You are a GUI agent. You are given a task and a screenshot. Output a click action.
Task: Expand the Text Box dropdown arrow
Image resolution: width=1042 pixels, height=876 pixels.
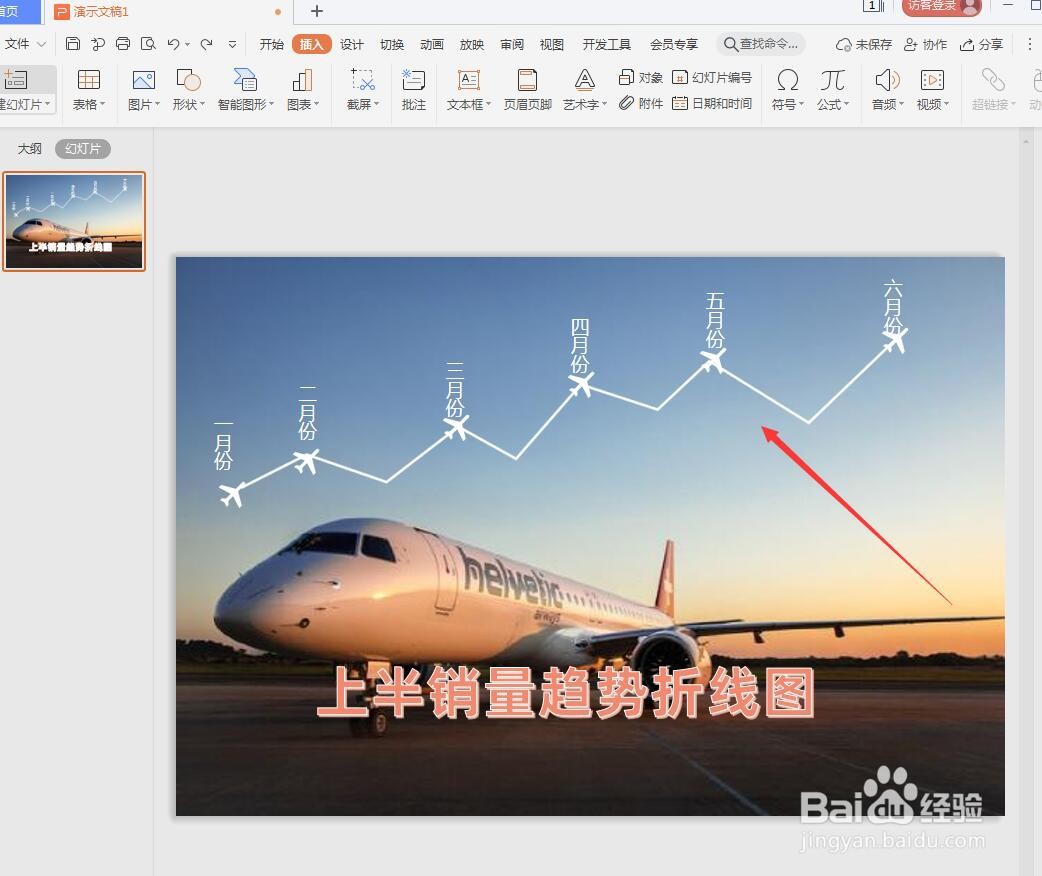pos(488,104)
